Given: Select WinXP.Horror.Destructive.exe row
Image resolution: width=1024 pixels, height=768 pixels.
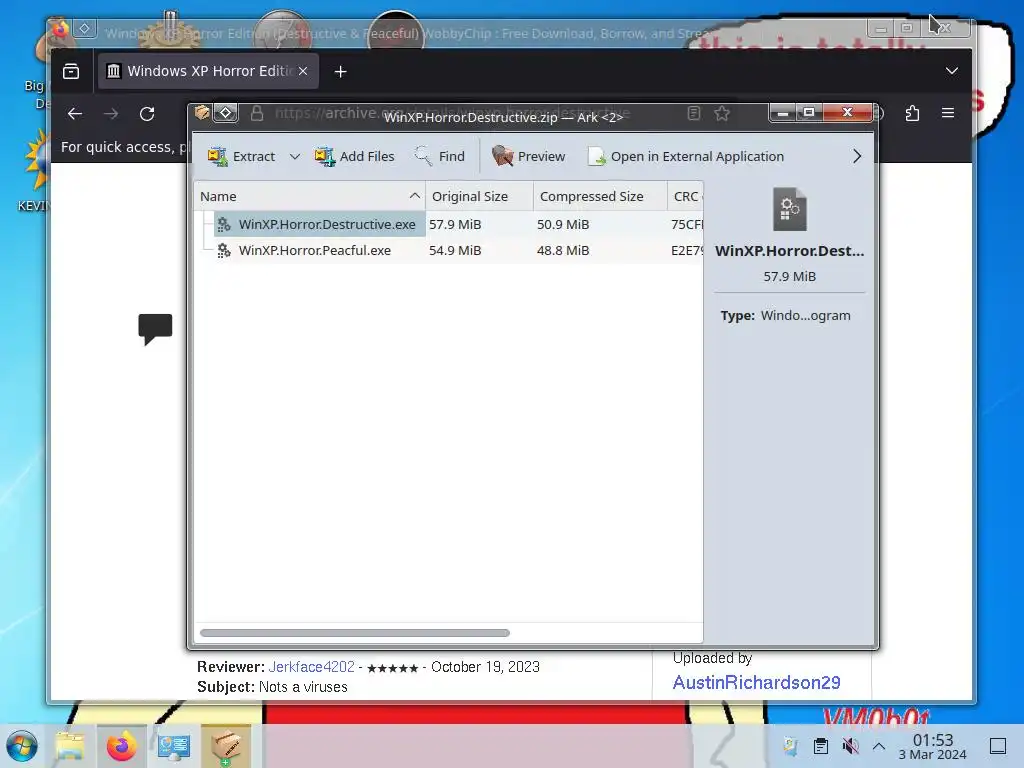Looking at the screenshot, I should point(449,224).
